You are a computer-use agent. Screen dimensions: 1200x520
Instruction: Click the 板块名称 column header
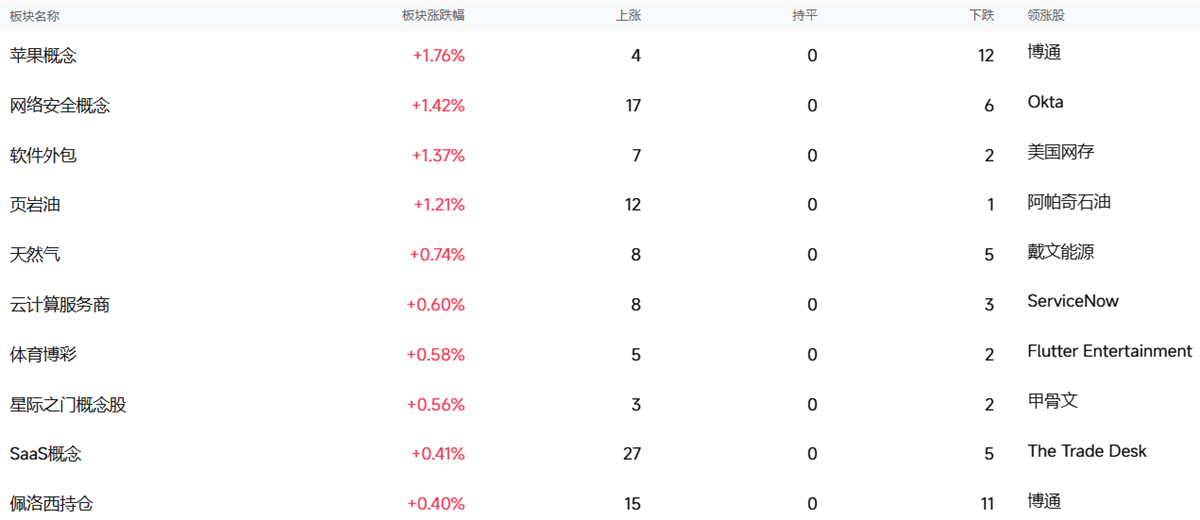(x=35, y=15)
